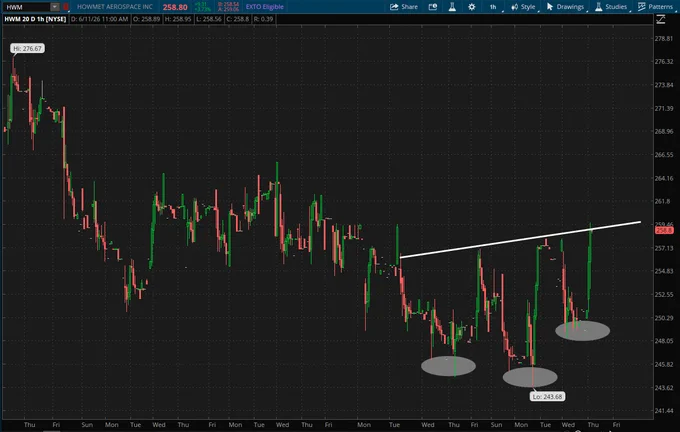
Task: Click the 266.55 price axis label
Action: tap(664, 154)
